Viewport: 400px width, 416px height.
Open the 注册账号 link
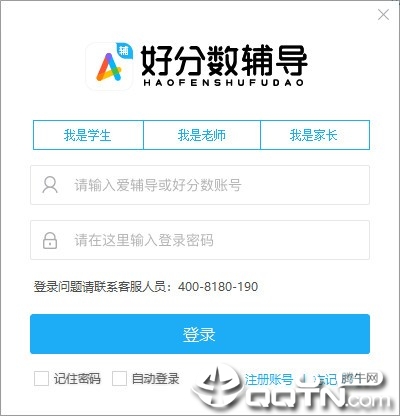tap(269, 379)
